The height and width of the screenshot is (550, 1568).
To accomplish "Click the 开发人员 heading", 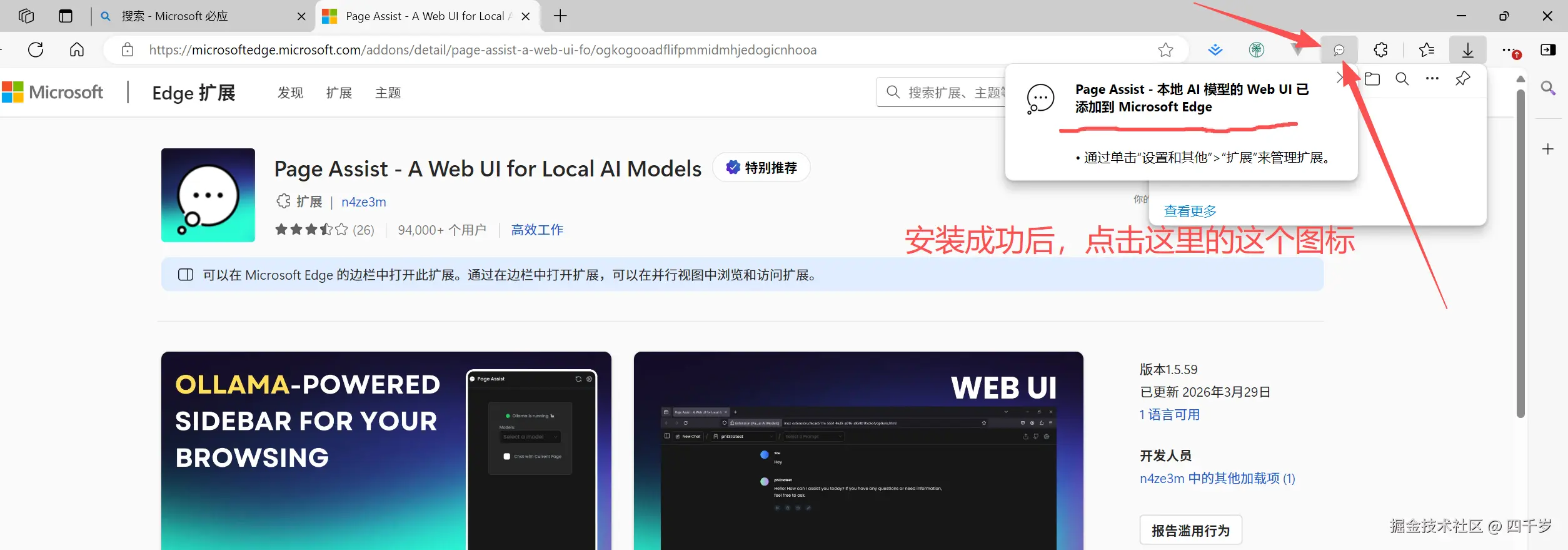I will point(1165,456).
